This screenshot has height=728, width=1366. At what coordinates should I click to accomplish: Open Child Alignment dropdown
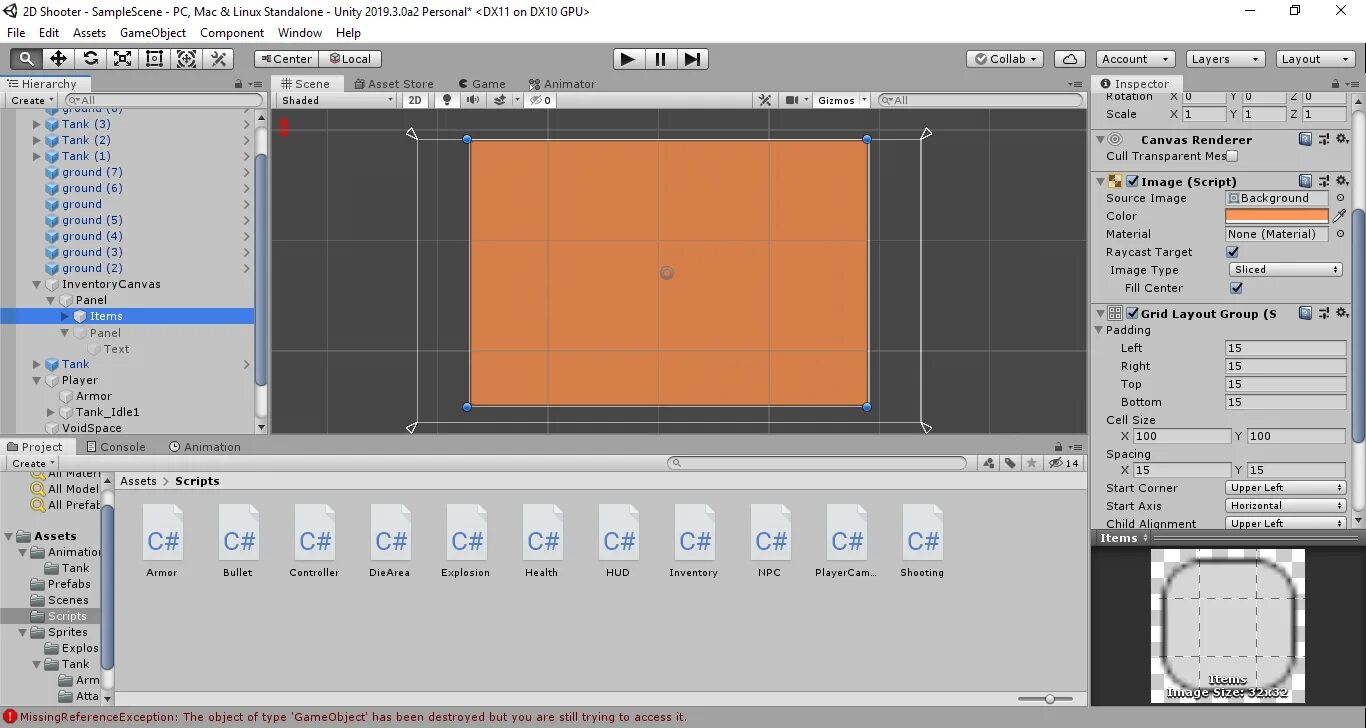pos(1285,523)
